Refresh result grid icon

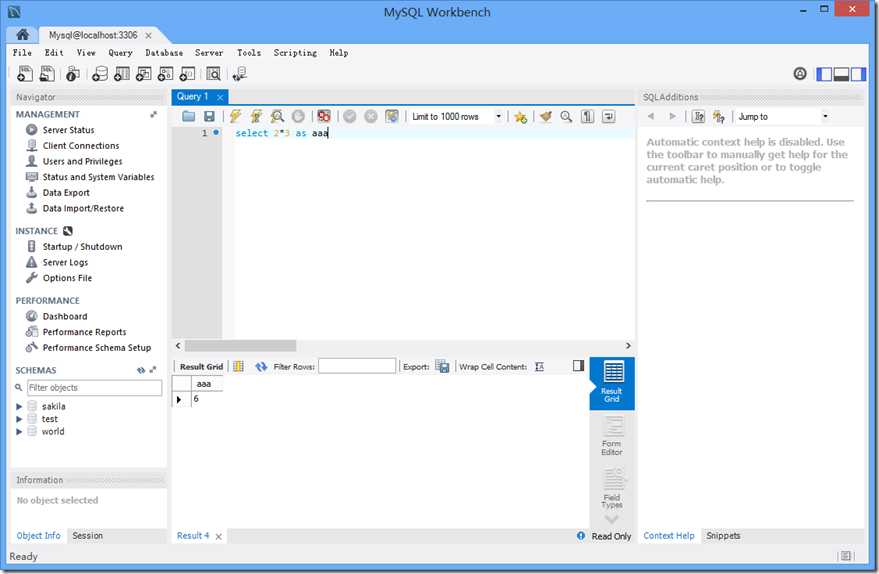tap(261, 366)
